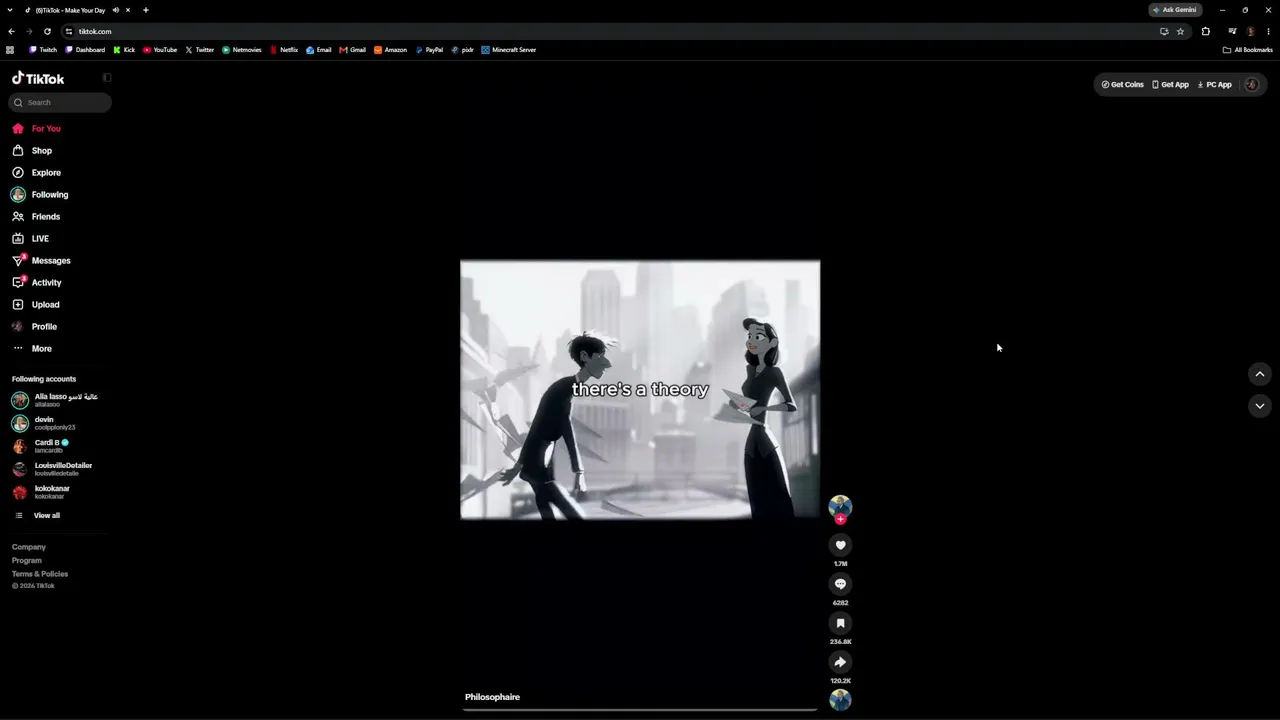Collapse the TikTok sidebar panel
The height and width of the screenshot is (720, 1280).
tap(107, 78)
